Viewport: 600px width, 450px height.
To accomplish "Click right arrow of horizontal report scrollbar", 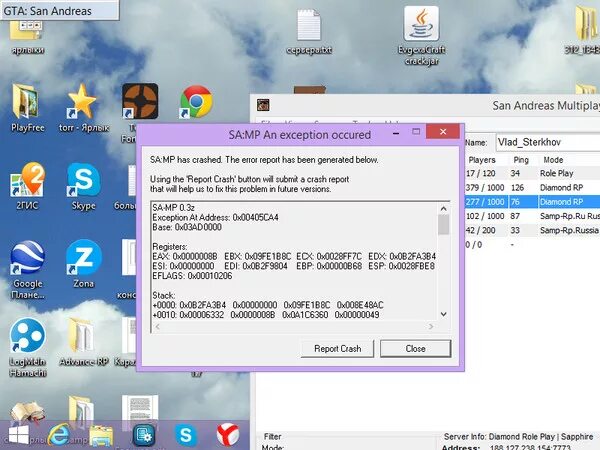I will pyautogui.click(x=431, y=326).
